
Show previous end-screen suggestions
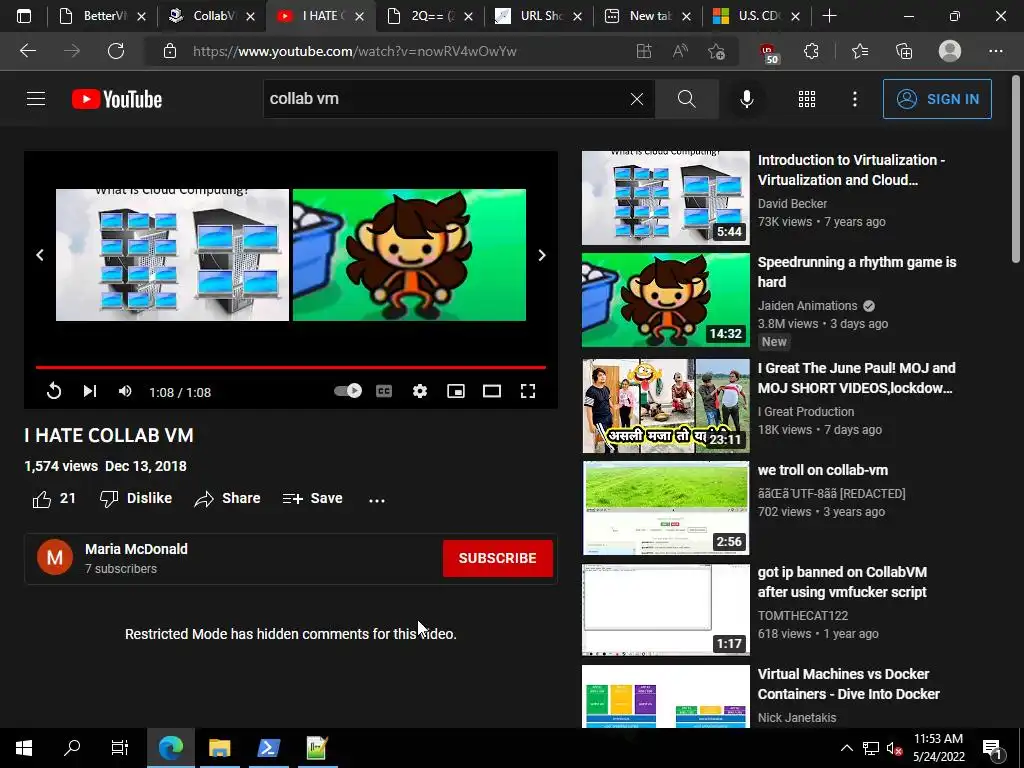click(x=40, y=255)
